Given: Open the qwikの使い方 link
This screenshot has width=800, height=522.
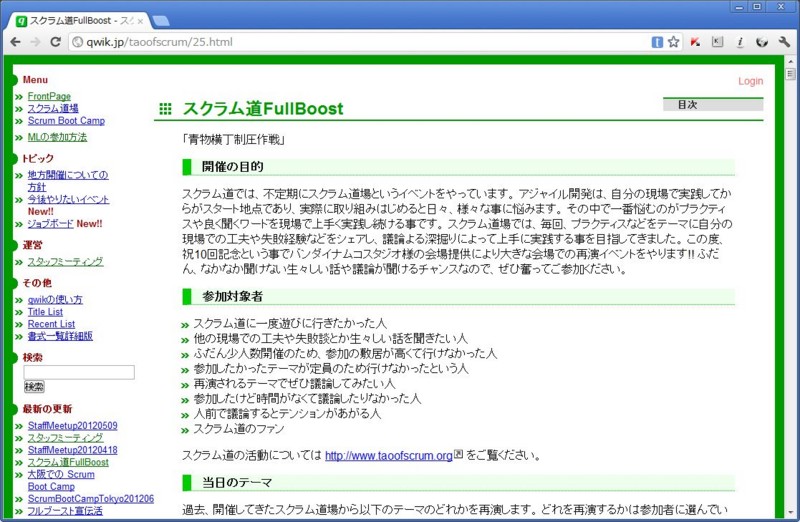Looking at the screenshot, I should 55,300.
